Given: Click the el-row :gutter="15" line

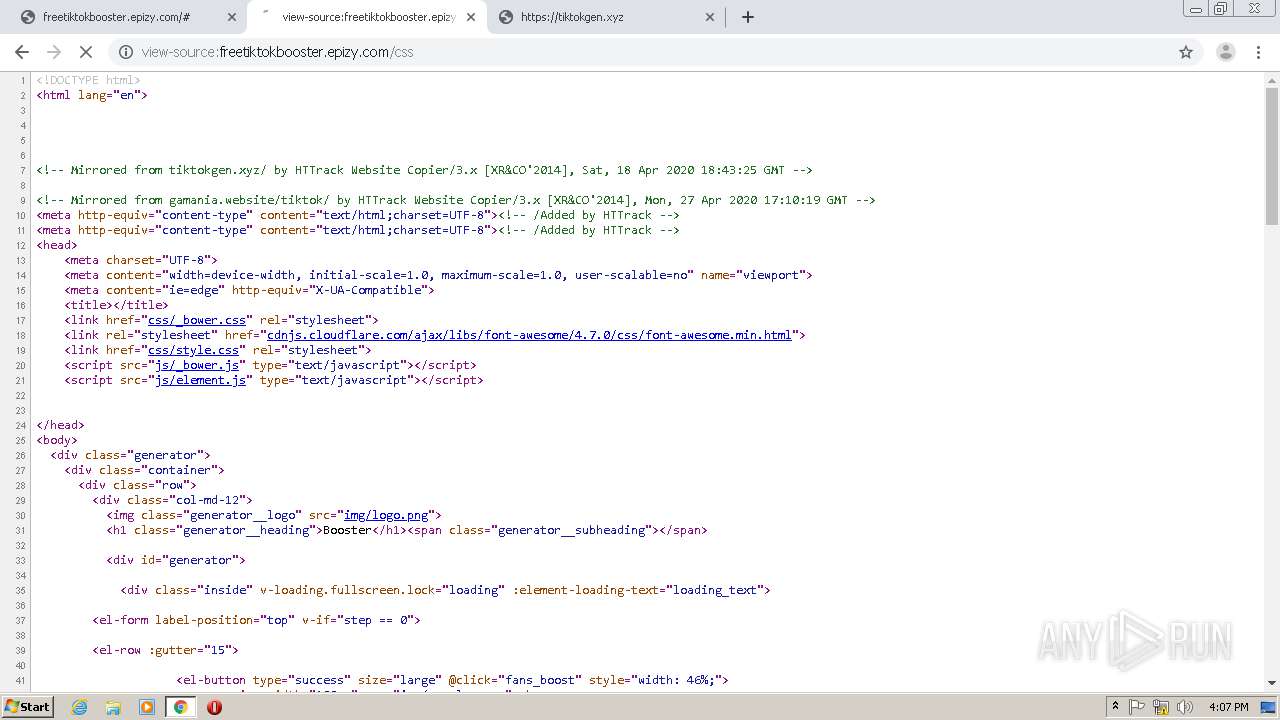Looking at the screenshot, I should [x=165, y=650].
